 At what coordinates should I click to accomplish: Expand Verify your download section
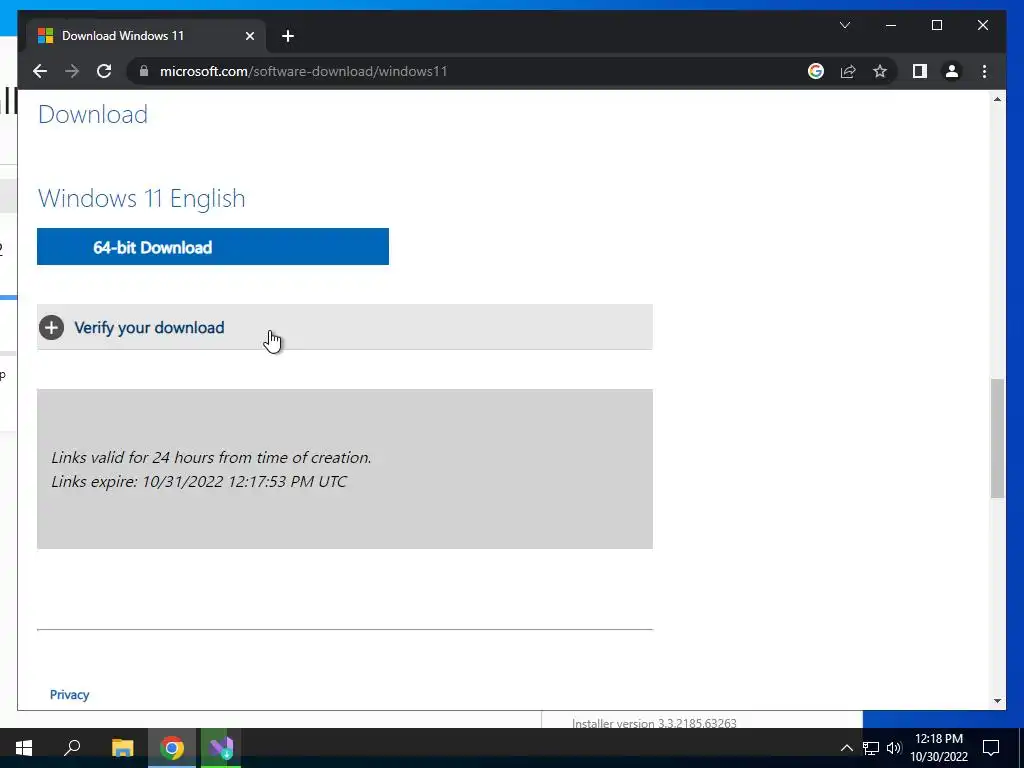pos(345,327)
